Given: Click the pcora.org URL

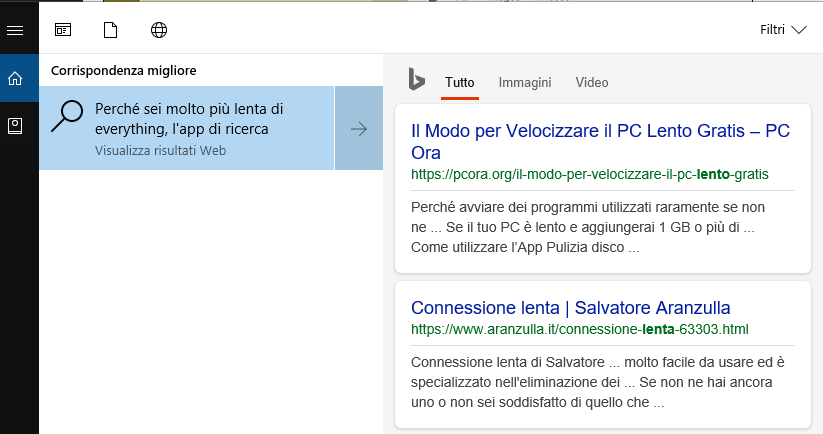Looking at the screenshot, I should tap(589, 174).
